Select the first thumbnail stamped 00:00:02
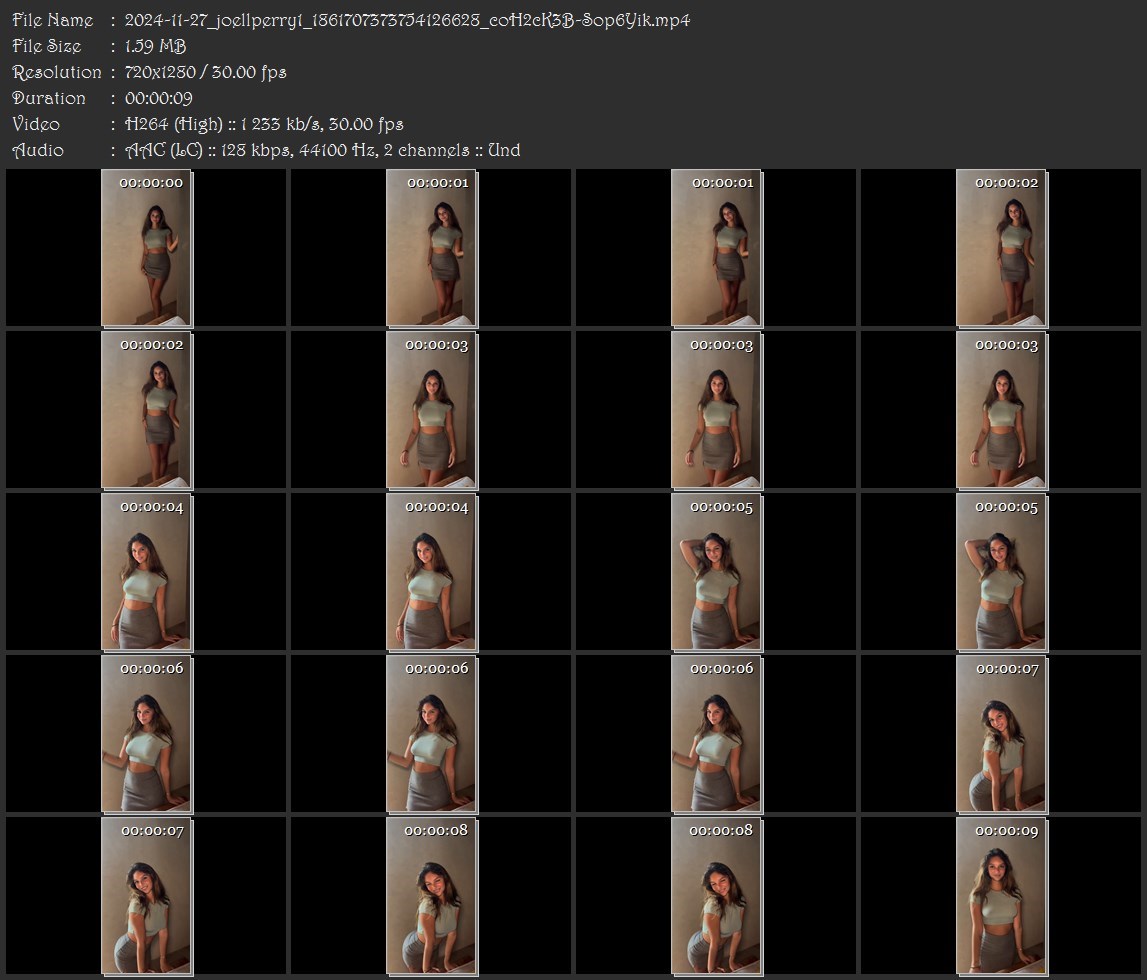 [x=1001, y=248]
